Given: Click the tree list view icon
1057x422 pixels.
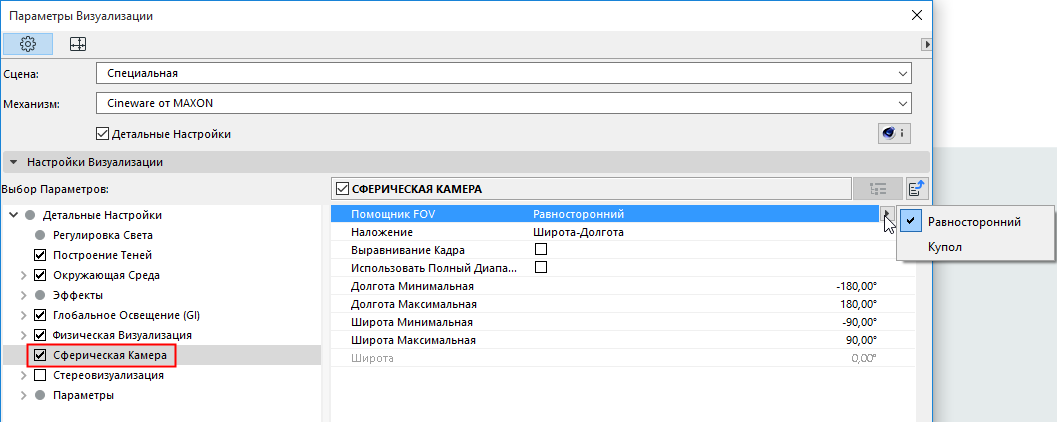Looking at the screenshot, I should (x=877, y=188).
